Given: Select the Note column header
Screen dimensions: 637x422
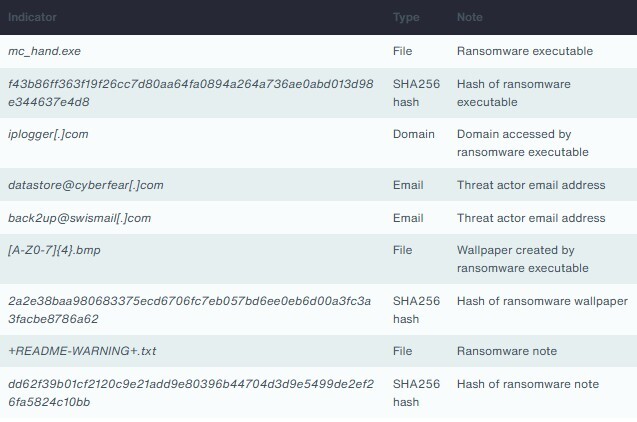Looking at the screenshot, I should [470, 17].
